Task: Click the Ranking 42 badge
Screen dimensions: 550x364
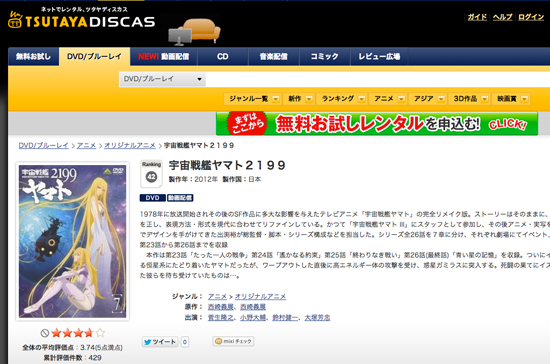Action: click(x=151, y=174)
